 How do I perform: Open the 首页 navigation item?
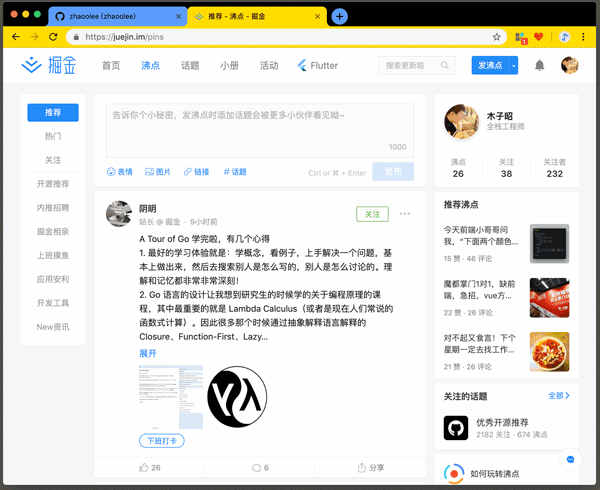point(111,65)
